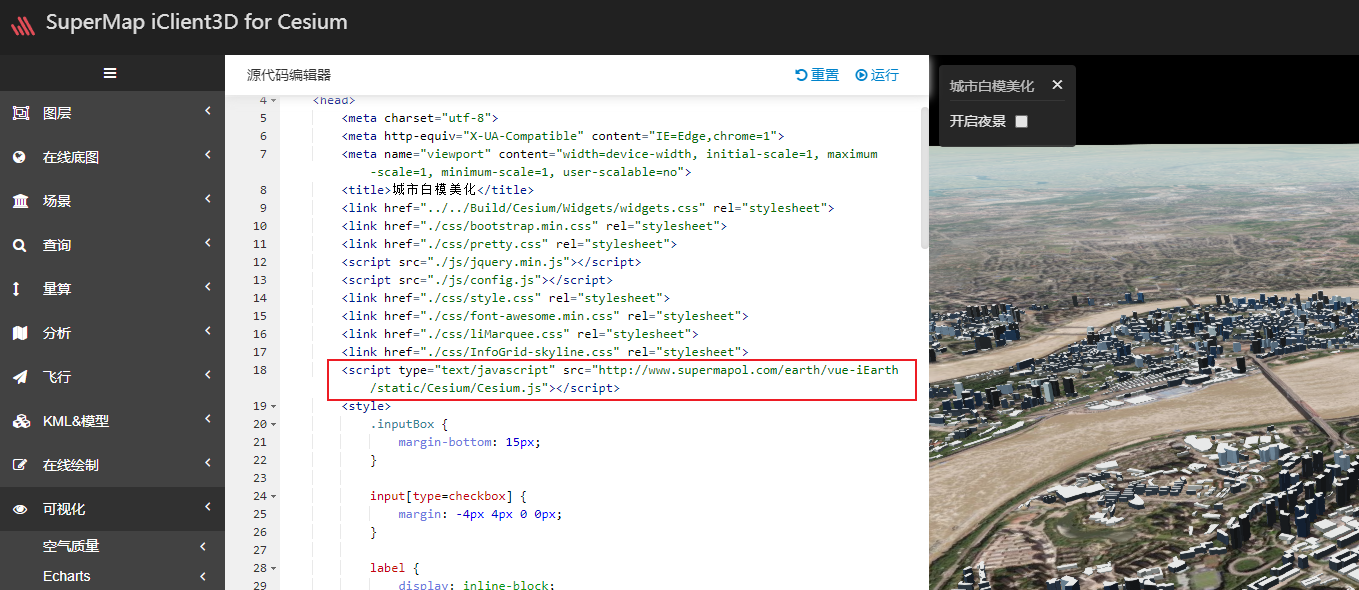Viewport: 1359px width, 590px height.
Task: Fold the input checkbox rule at line 24
Action: [x=273, y=496]
